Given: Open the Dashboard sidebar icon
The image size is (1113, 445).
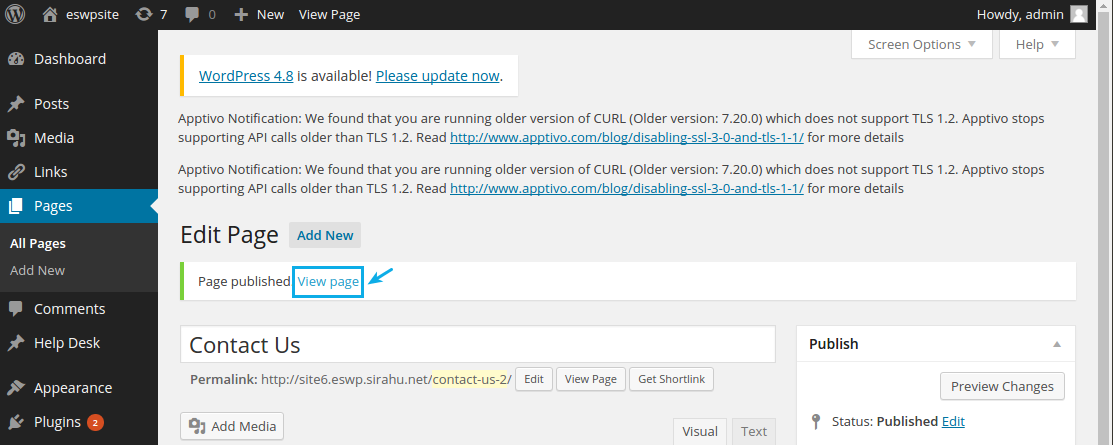Looking at the screenshot, I should 16,60.
